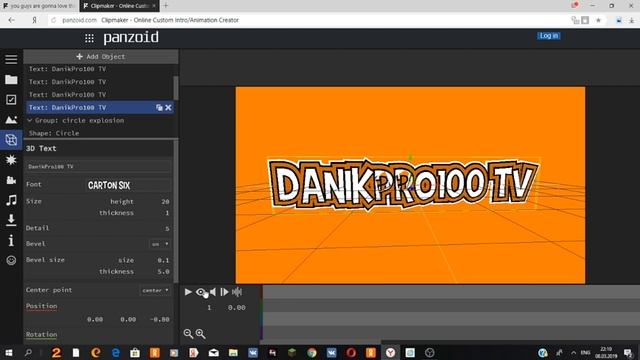Click the DanikPro100 TV text input field
640x360 pixels.
[x=98, y=167]
